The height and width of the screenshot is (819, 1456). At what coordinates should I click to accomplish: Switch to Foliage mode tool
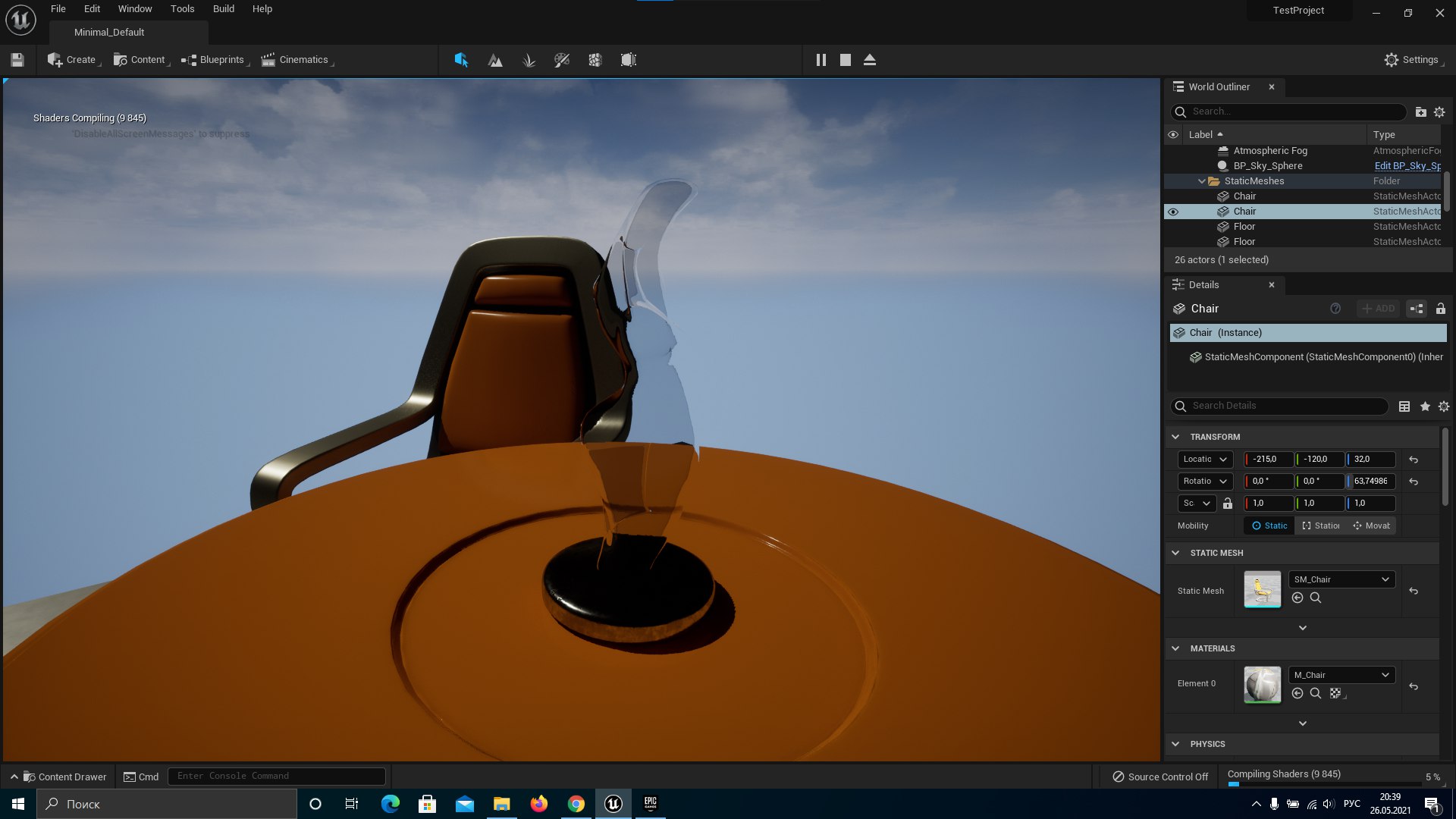coord(529,60)
